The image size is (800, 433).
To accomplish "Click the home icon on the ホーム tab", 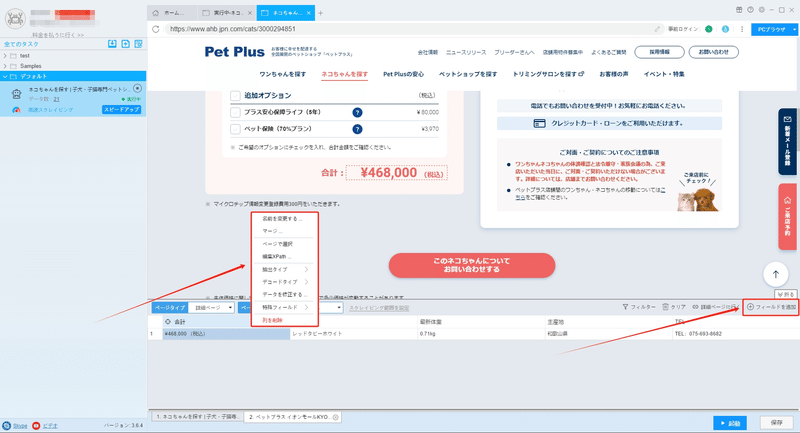I will click(156, 13).
